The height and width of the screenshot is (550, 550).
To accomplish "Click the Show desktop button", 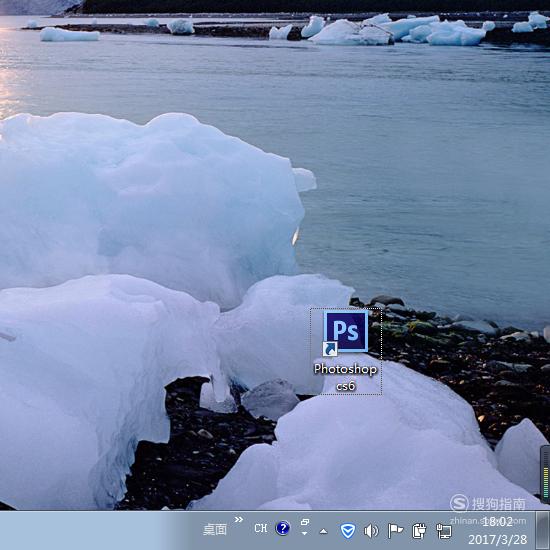I will click(x=543, y=530).
